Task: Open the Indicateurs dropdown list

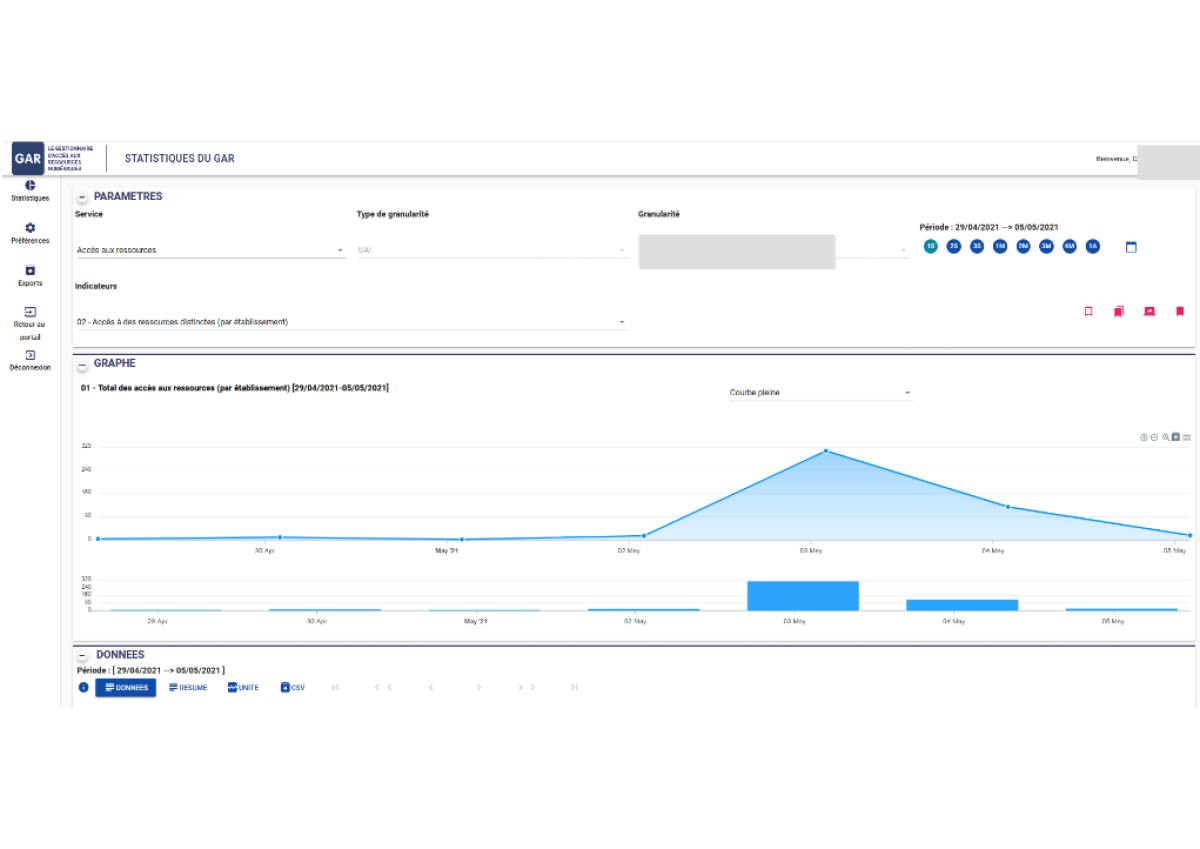Action: [350, 322]
